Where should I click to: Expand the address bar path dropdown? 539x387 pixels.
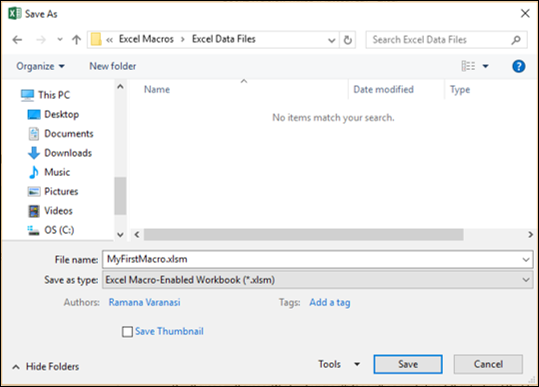[x=331, y=40]
